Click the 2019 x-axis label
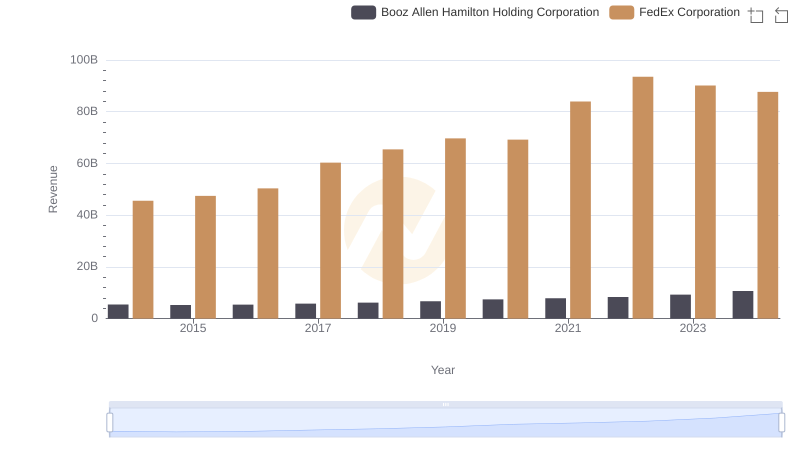The image size is (800, 461). tap(443, 328)
